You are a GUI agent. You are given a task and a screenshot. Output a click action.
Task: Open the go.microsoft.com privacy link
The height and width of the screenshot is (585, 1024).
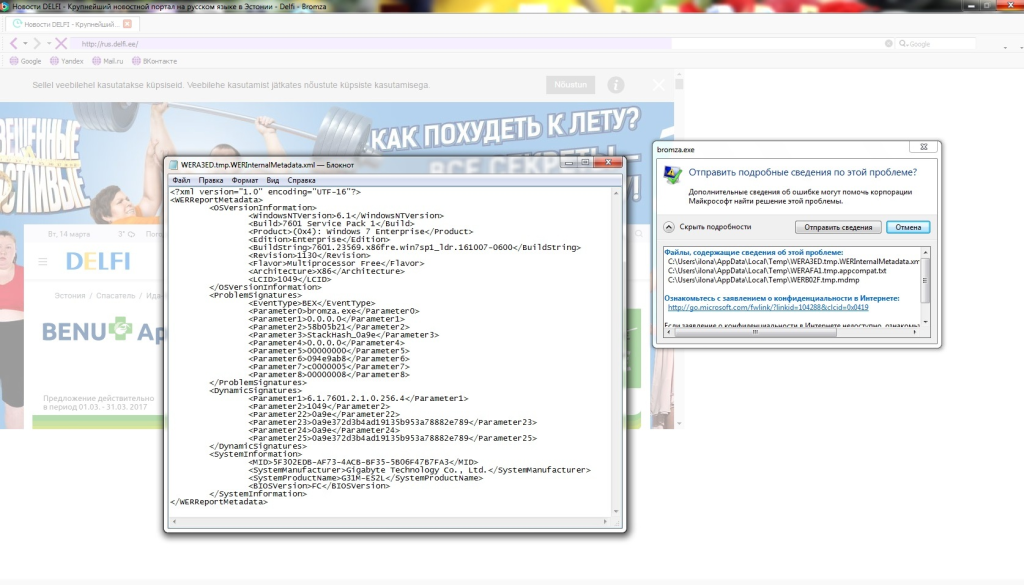tap(767, 308)
